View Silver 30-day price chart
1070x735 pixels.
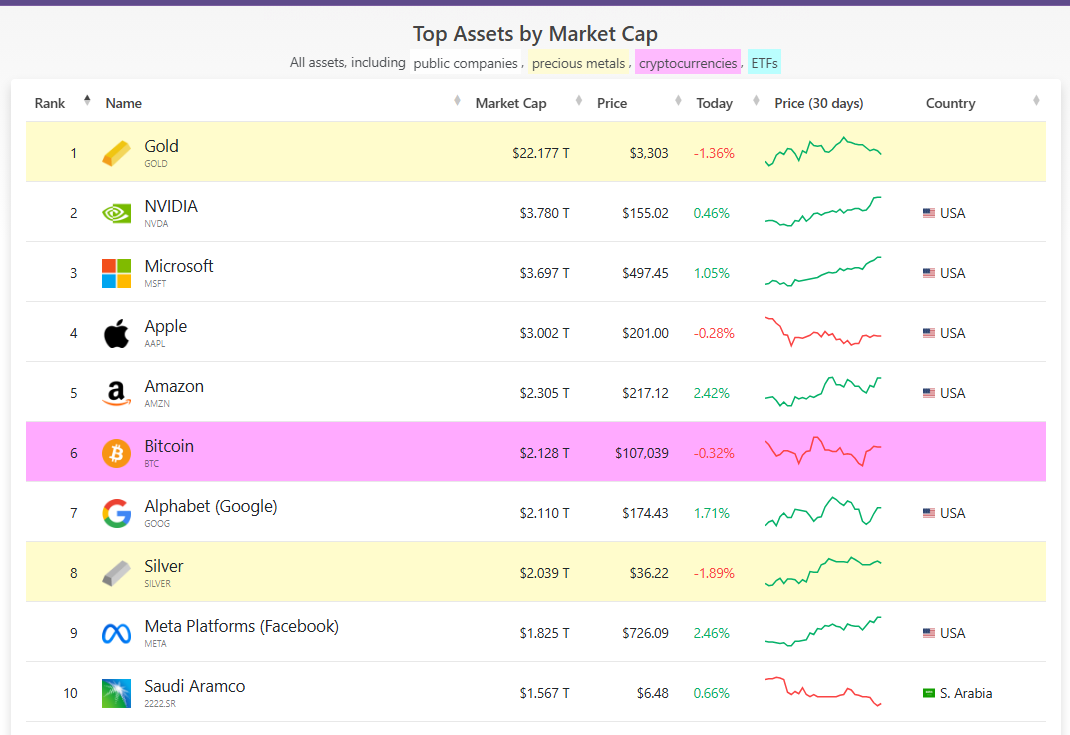(823, 572)
